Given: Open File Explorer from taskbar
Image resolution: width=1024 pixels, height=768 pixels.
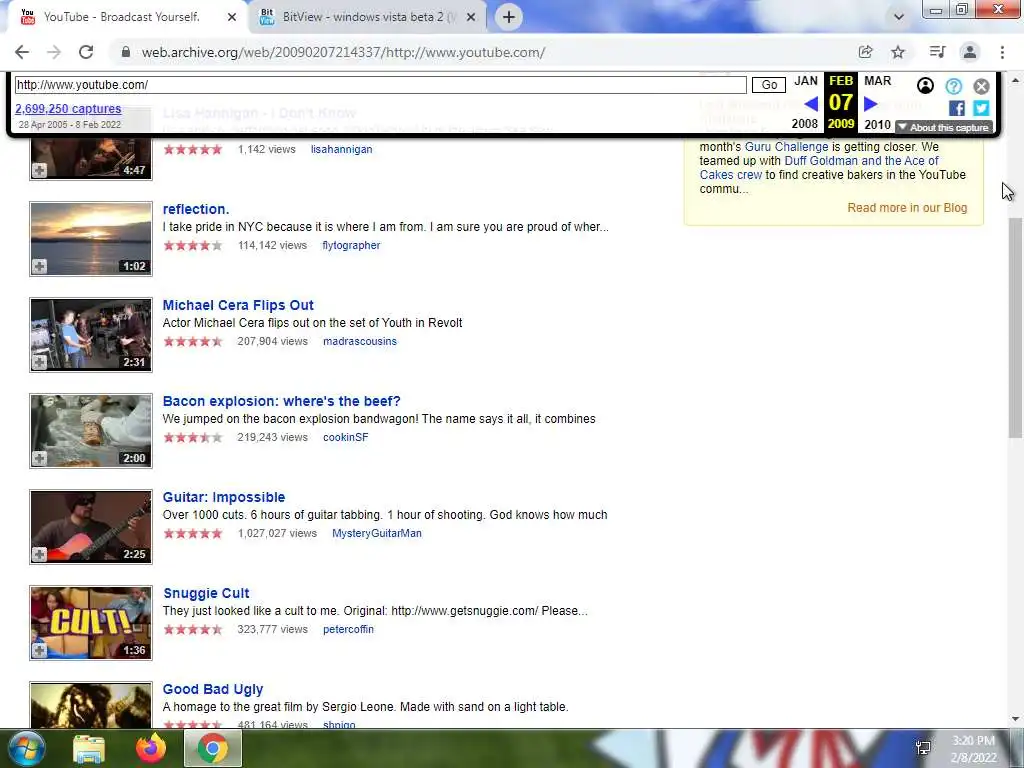Looking at the screenshot, I should click(x=89, y=748).
